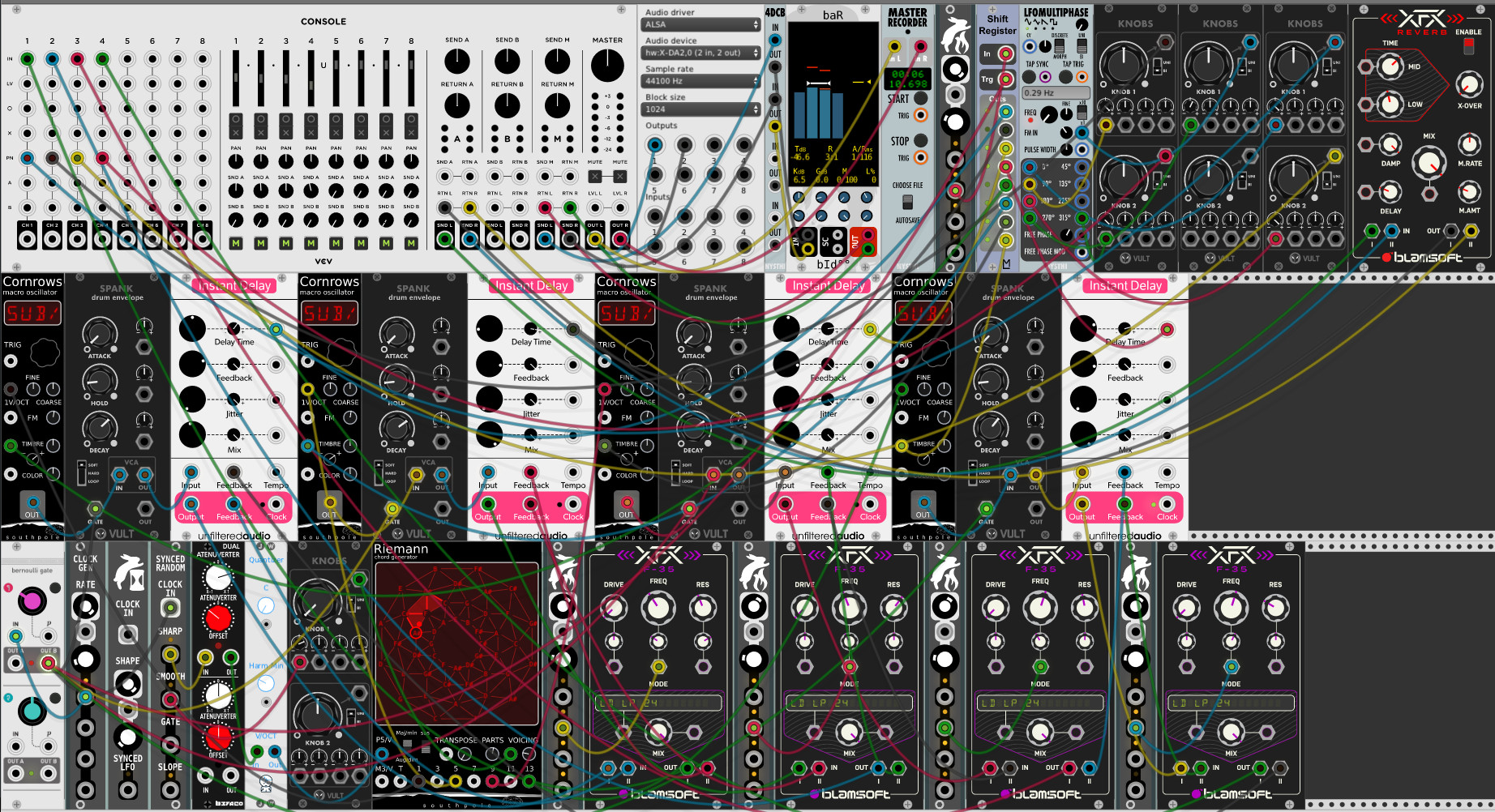Click Shift Register Trg jack
The height and width of the screenshot is (812, 1495).
pos(1005,79)
